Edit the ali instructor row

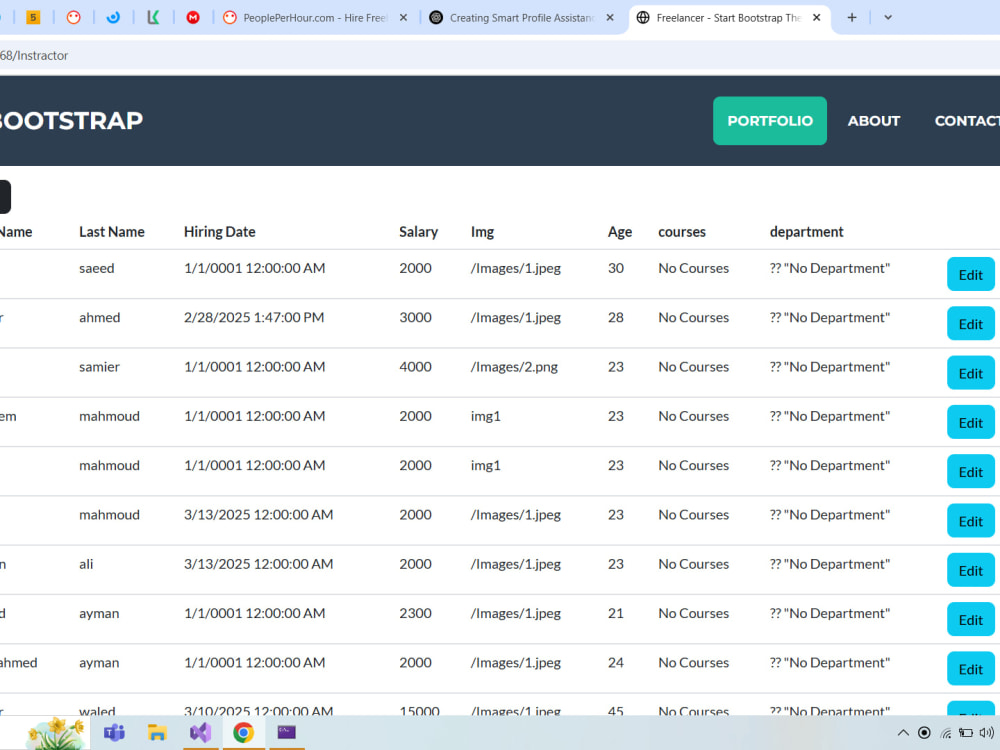click(971, 570)
